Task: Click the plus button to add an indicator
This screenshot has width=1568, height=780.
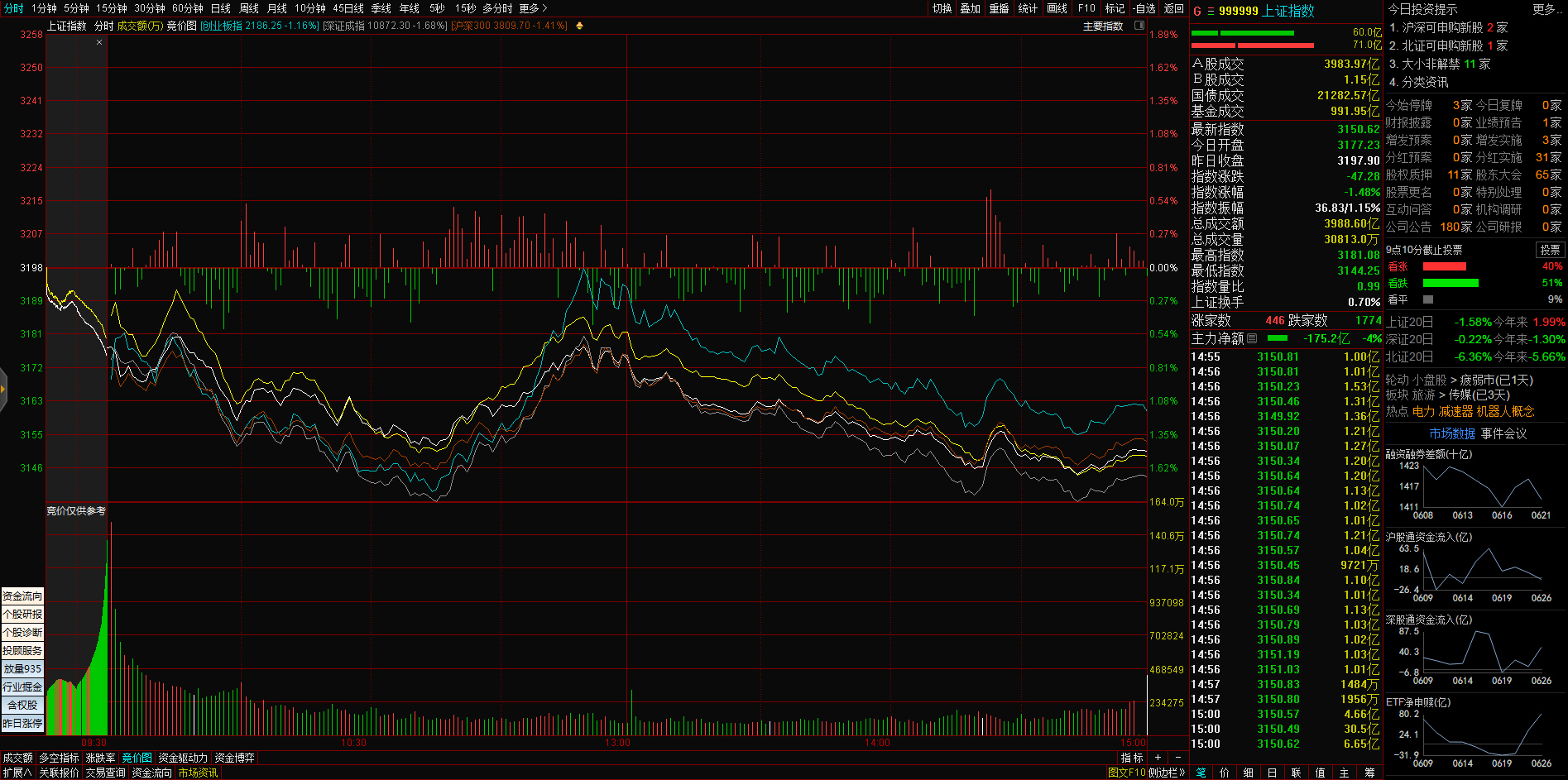Action: click(x=1158, y=758)
